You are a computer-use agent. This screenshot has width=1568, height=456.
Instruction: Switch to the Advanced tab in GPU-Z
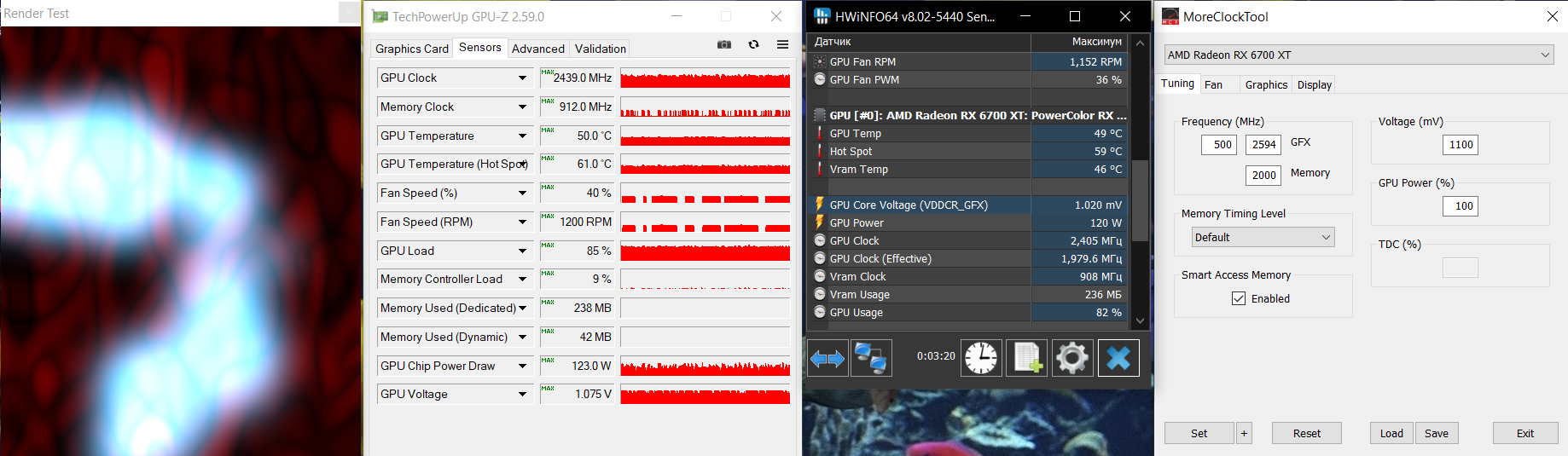(x=538, y=49)
